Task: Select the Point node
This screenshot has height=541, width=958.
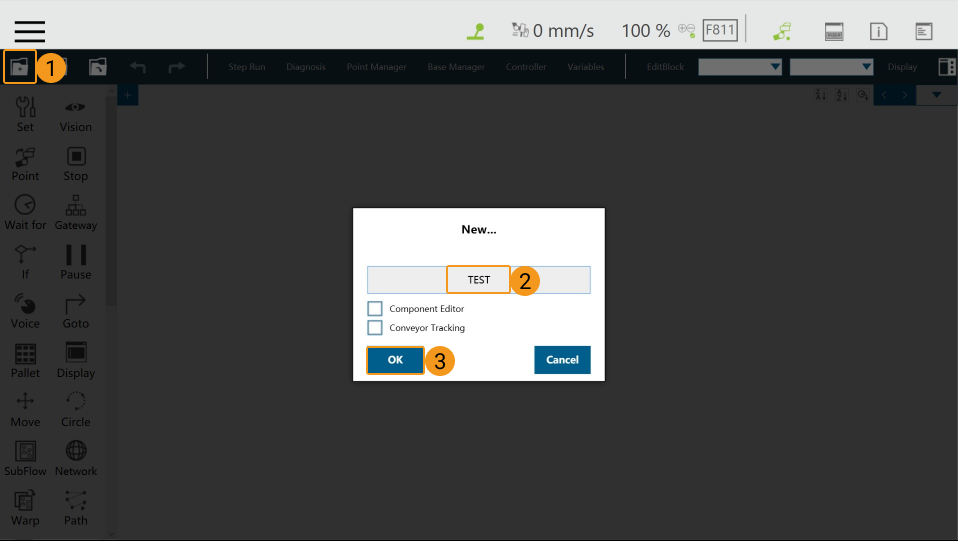Action: point(25,164)
